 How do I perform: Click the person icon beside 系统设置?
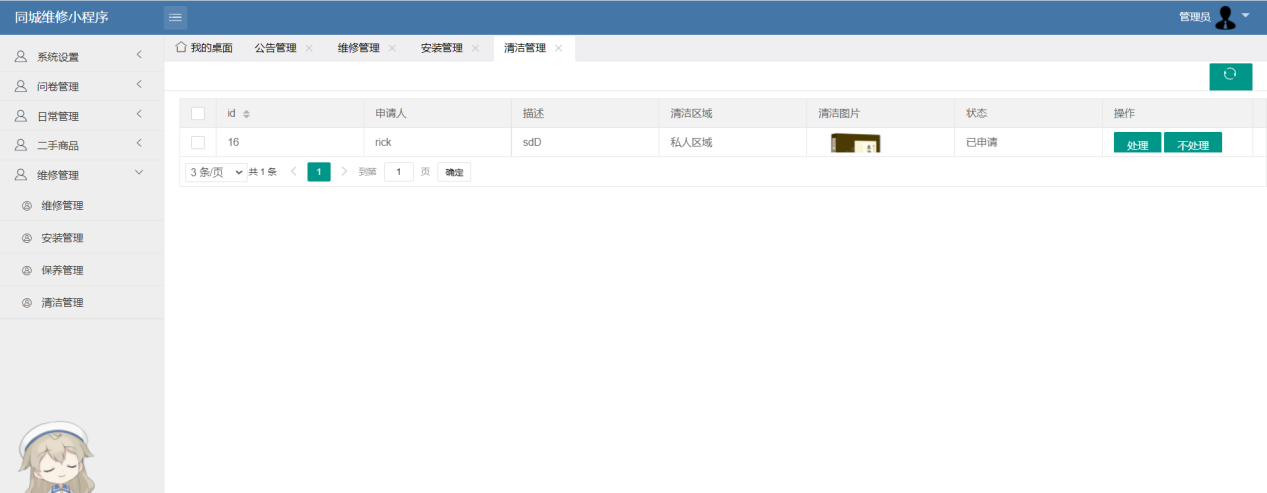pos(21,57)
